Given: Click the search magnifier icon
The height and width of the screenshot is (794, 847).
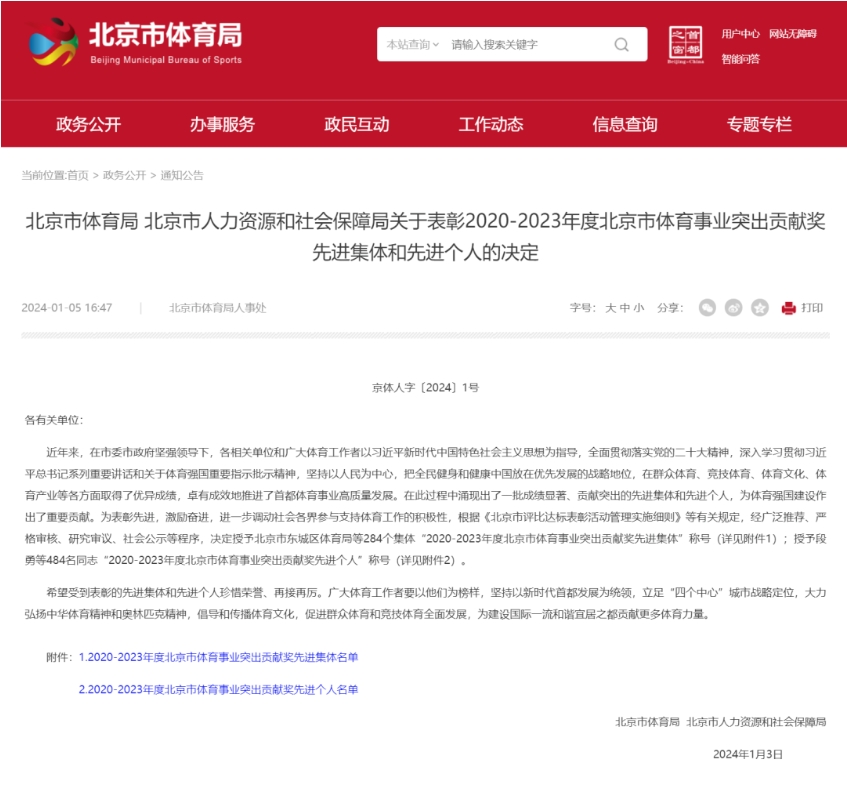Looking at the screenshot, I should click(x=622, y=44).
